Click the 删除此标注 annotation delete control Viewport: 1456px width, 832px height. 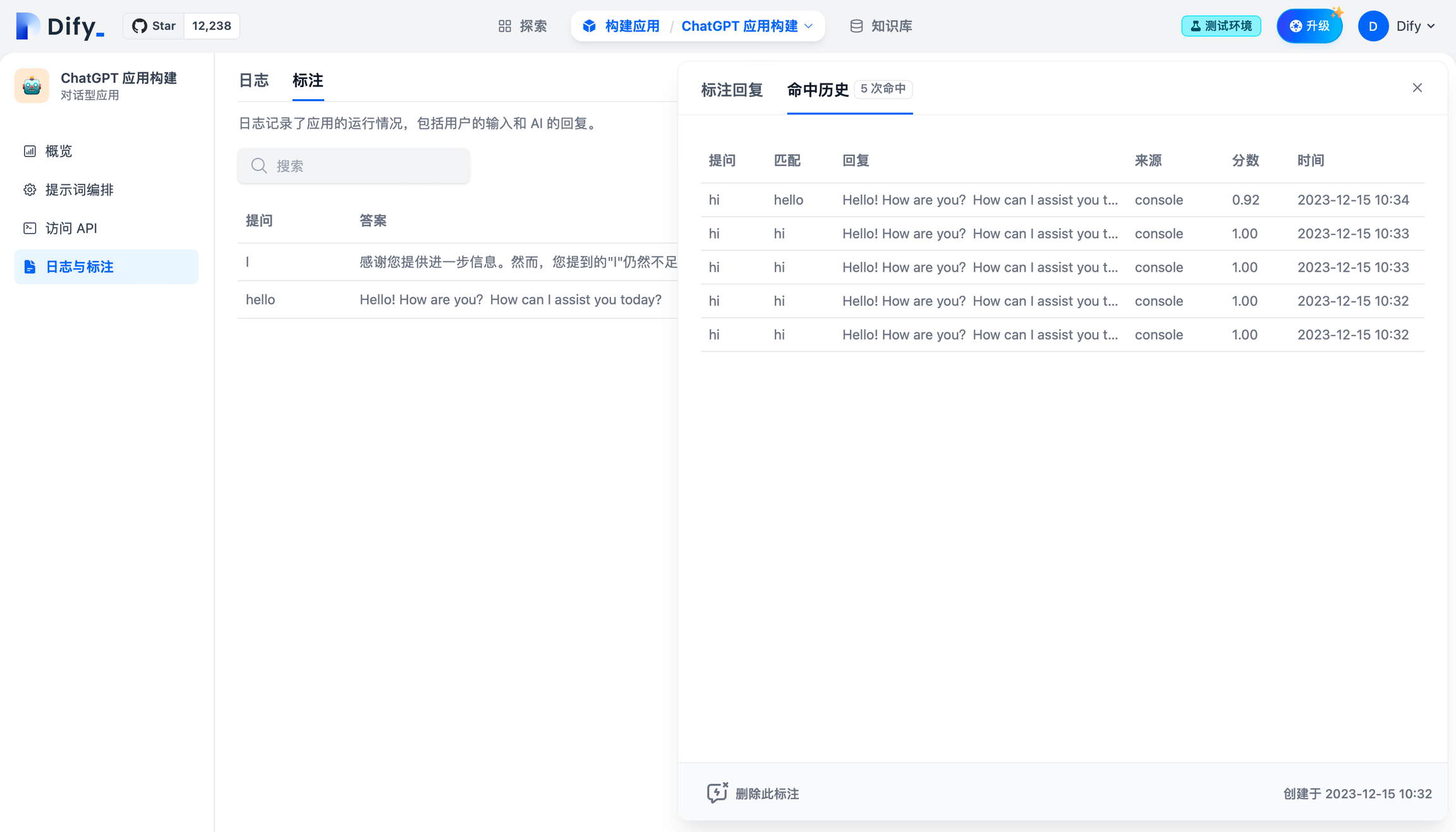click(x=752, y=793)
